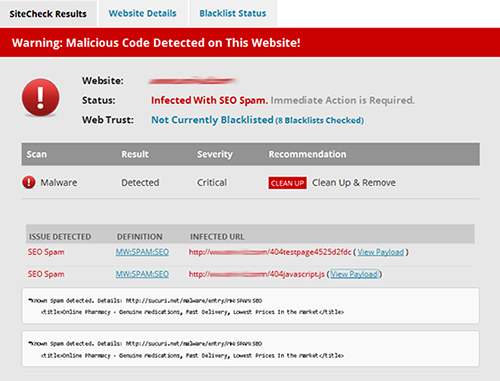500x381 pixels.
Task: Click the large red exclamation warning icon
Action: click(x=41, y=98)
